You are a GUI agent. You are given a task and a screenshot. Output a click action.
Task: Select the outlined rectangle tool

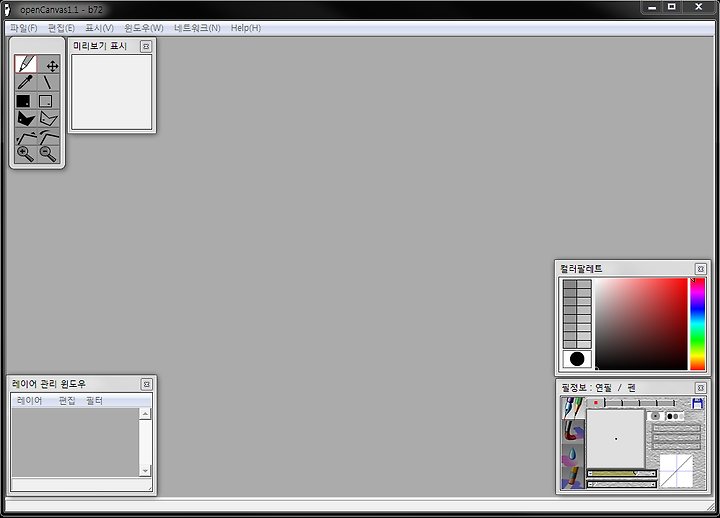[49, 101]
